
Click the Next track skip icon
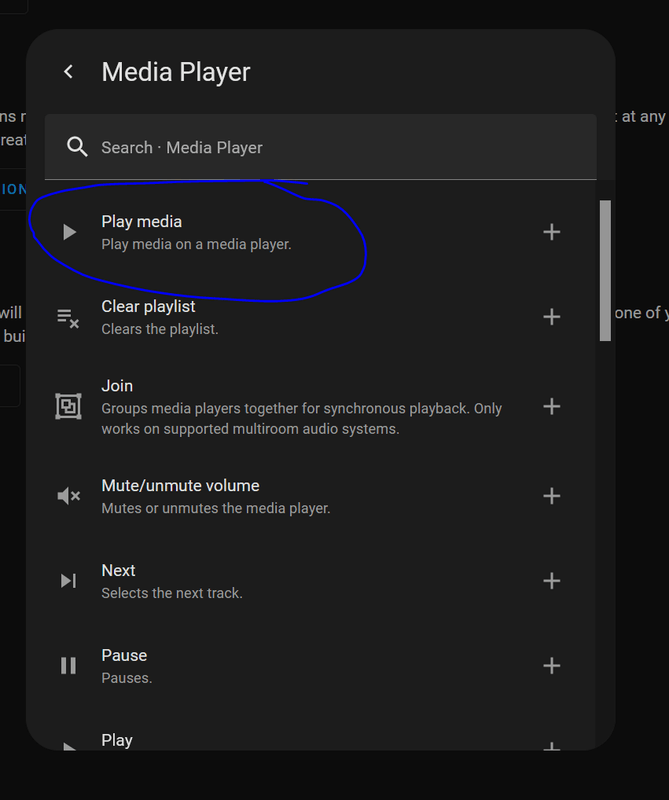click(x=68, y=581)
